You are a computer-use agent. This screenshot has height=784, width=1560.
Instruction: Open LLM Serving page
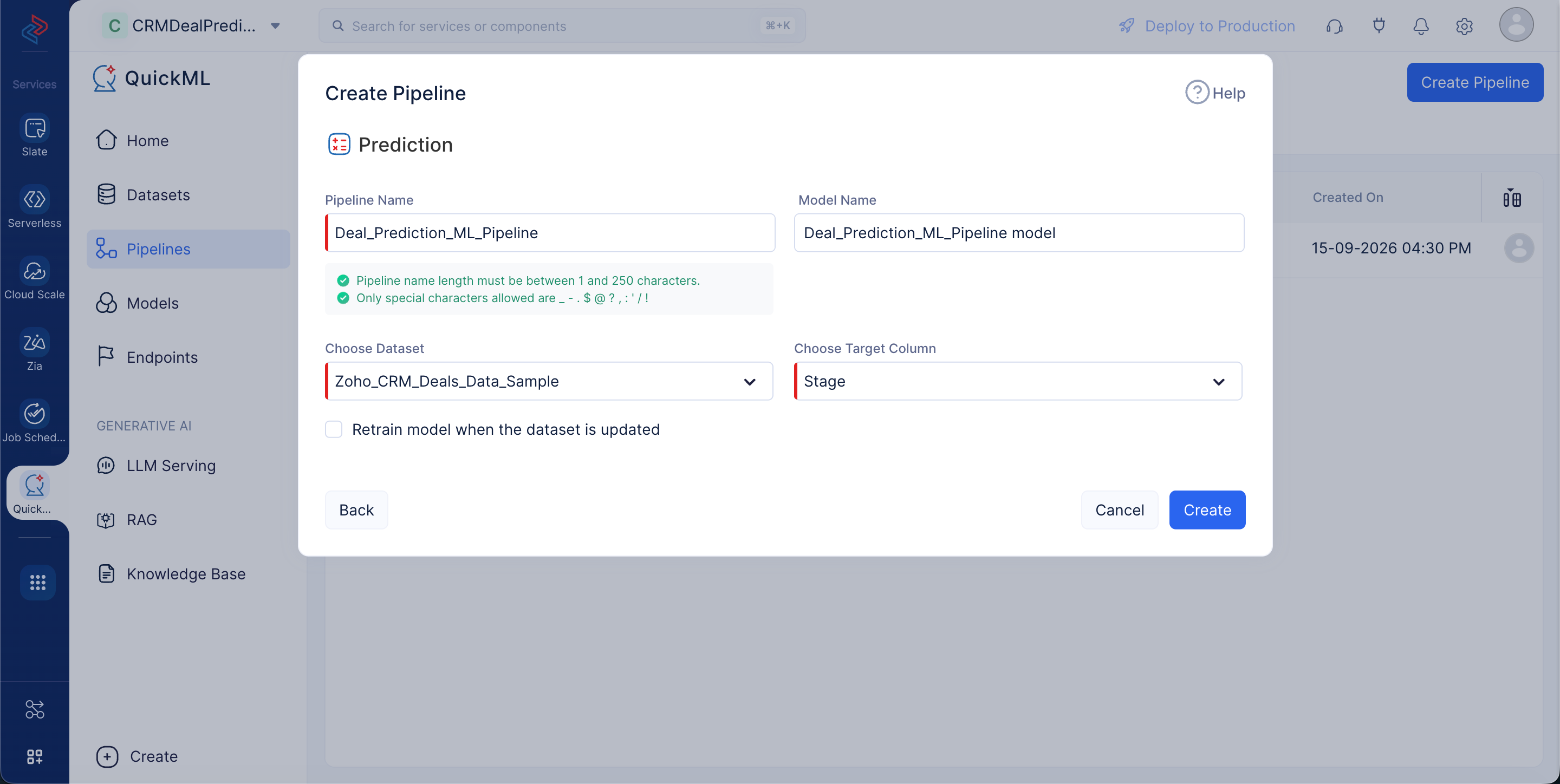[x=188, y=466]
